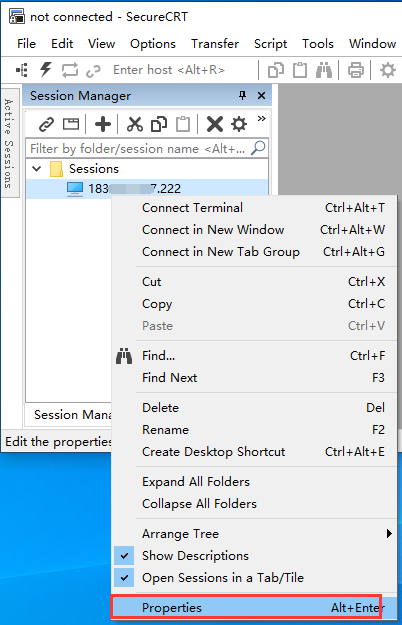402x625 pixels.
Task: Select Delete in the context menu
Action: [254, 408]
